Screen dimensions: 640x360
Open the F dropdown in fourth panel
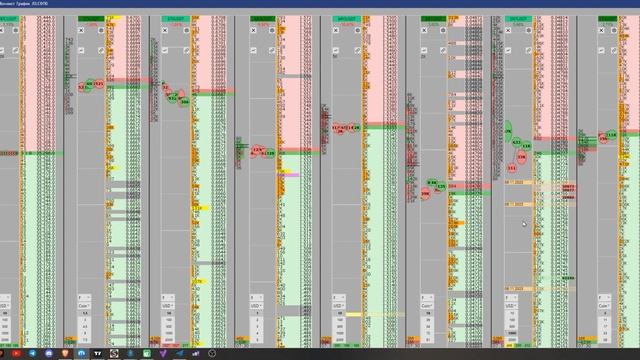257,298
